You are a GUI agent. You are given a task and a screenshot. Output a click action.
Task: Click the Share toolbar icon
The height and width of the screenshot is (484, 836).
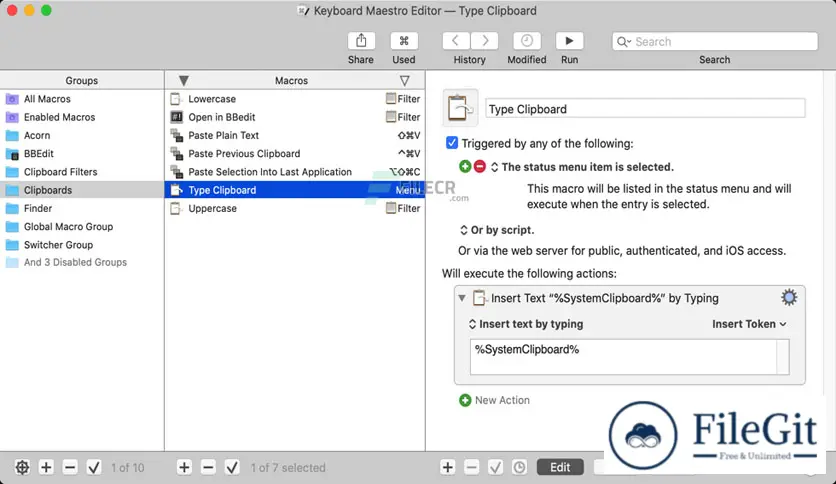click(x=361, y=41)
